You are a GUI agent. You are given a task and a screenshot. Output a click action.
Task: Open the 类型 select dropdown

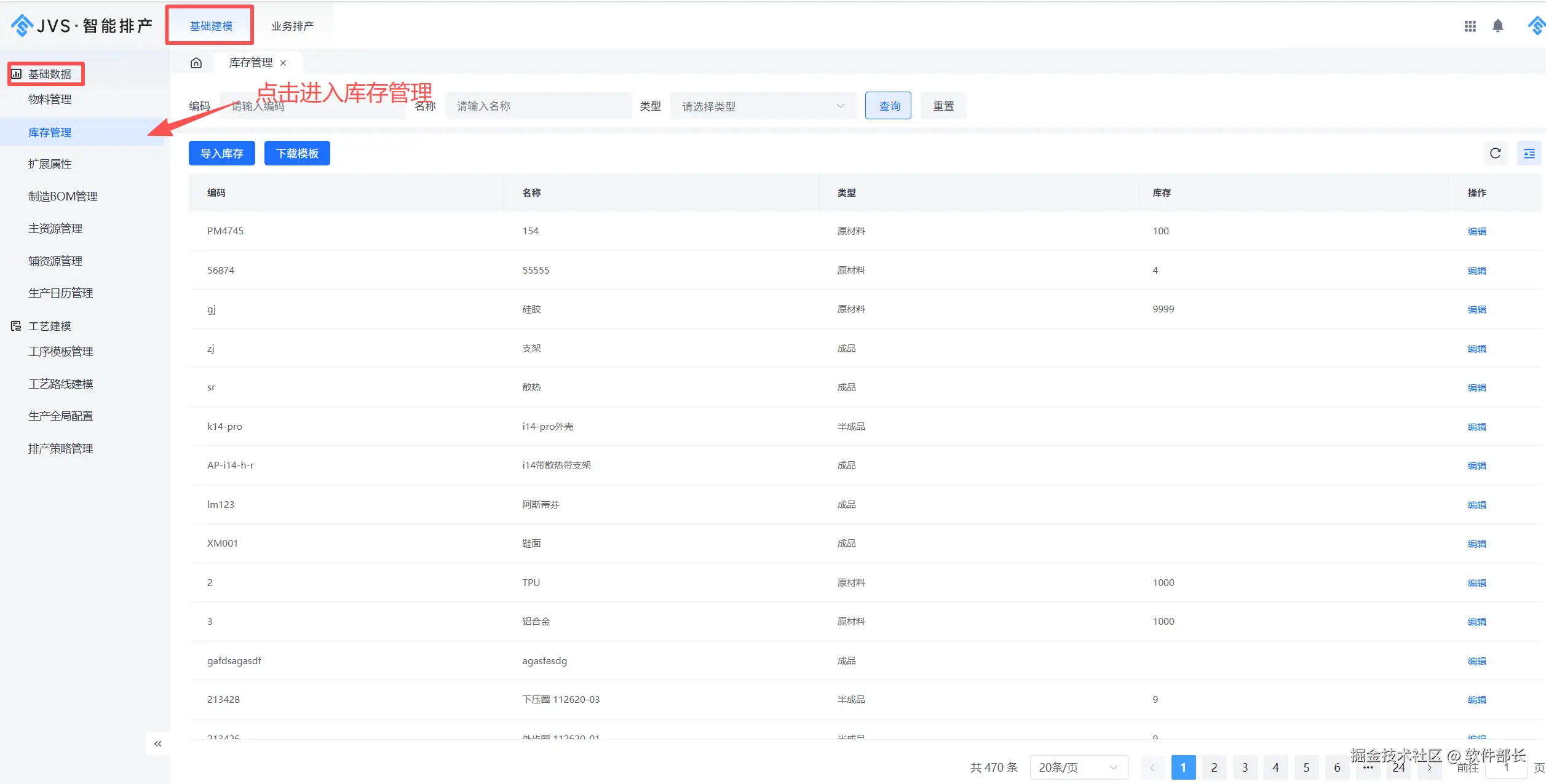coord(763,106)
